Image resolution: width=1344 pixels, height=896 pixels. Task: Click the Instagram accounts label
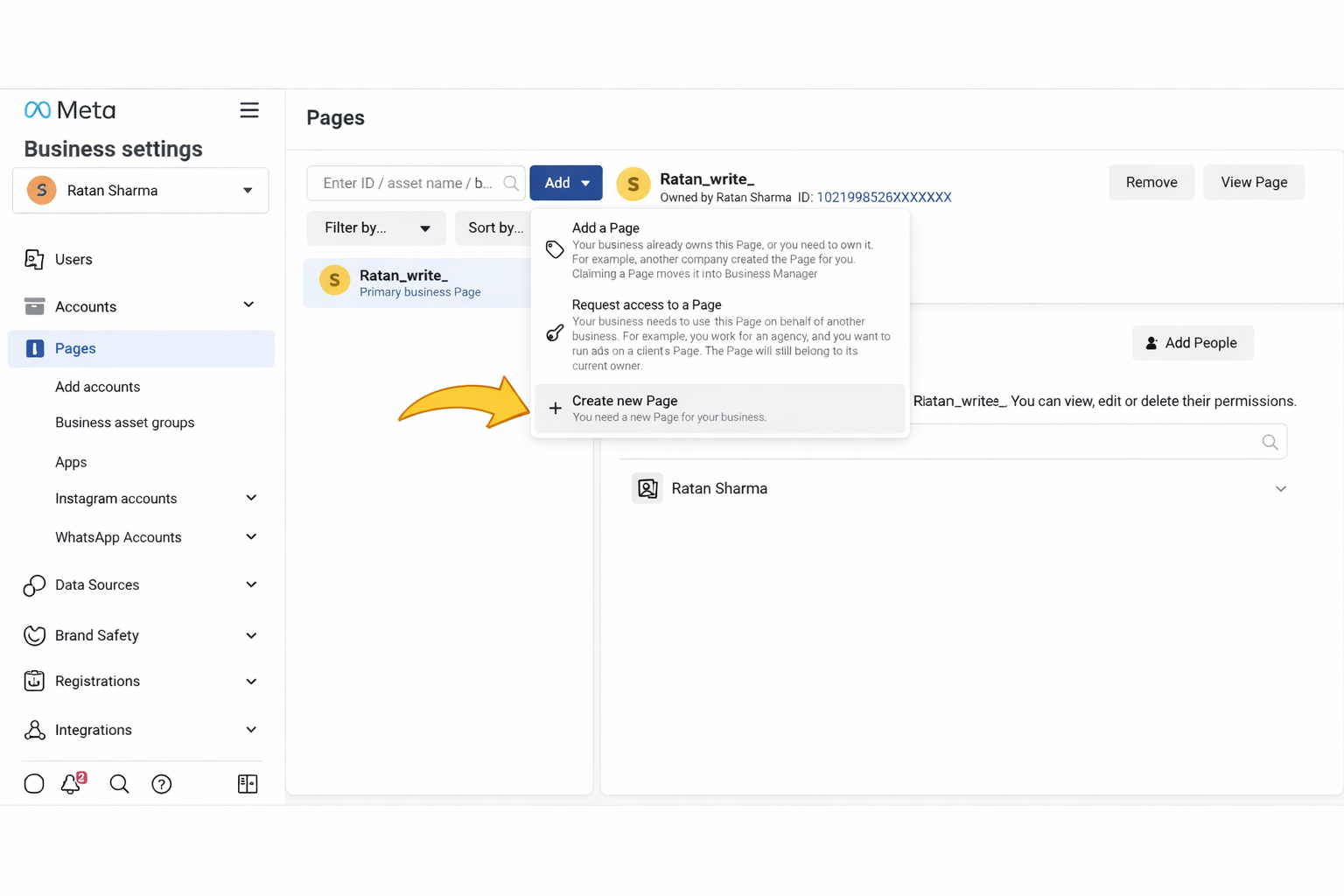[x=116, y=499]
